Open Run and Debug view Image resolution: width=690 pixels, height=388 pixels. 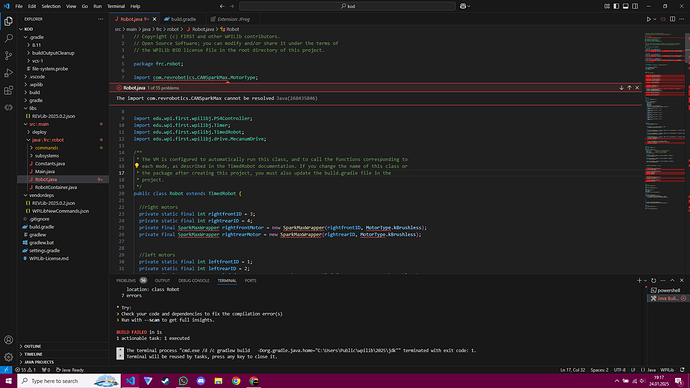(x=8, y=73)
